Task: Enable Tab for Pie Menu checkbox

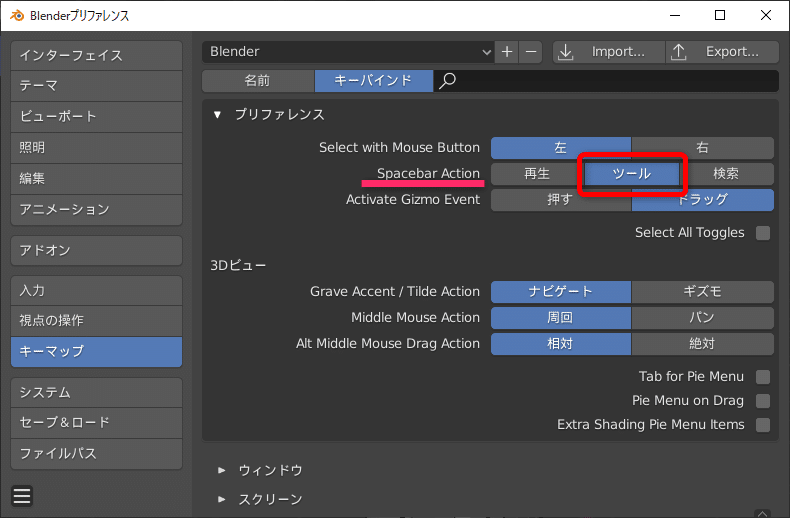Action: pos(763,377)
